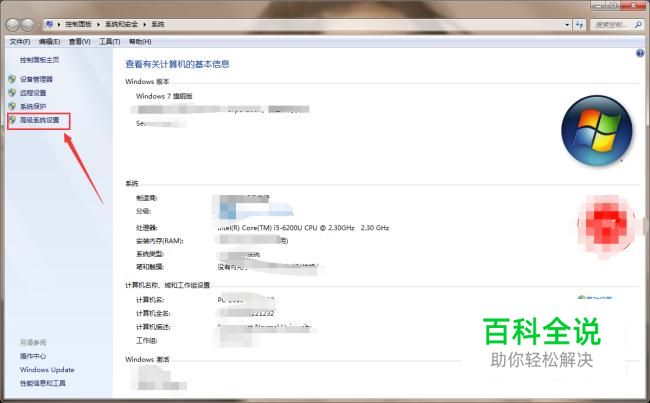Click the search magnifier icon
Image resolution: width=650 pixels, height=403 pixels.
click(638, 25)
